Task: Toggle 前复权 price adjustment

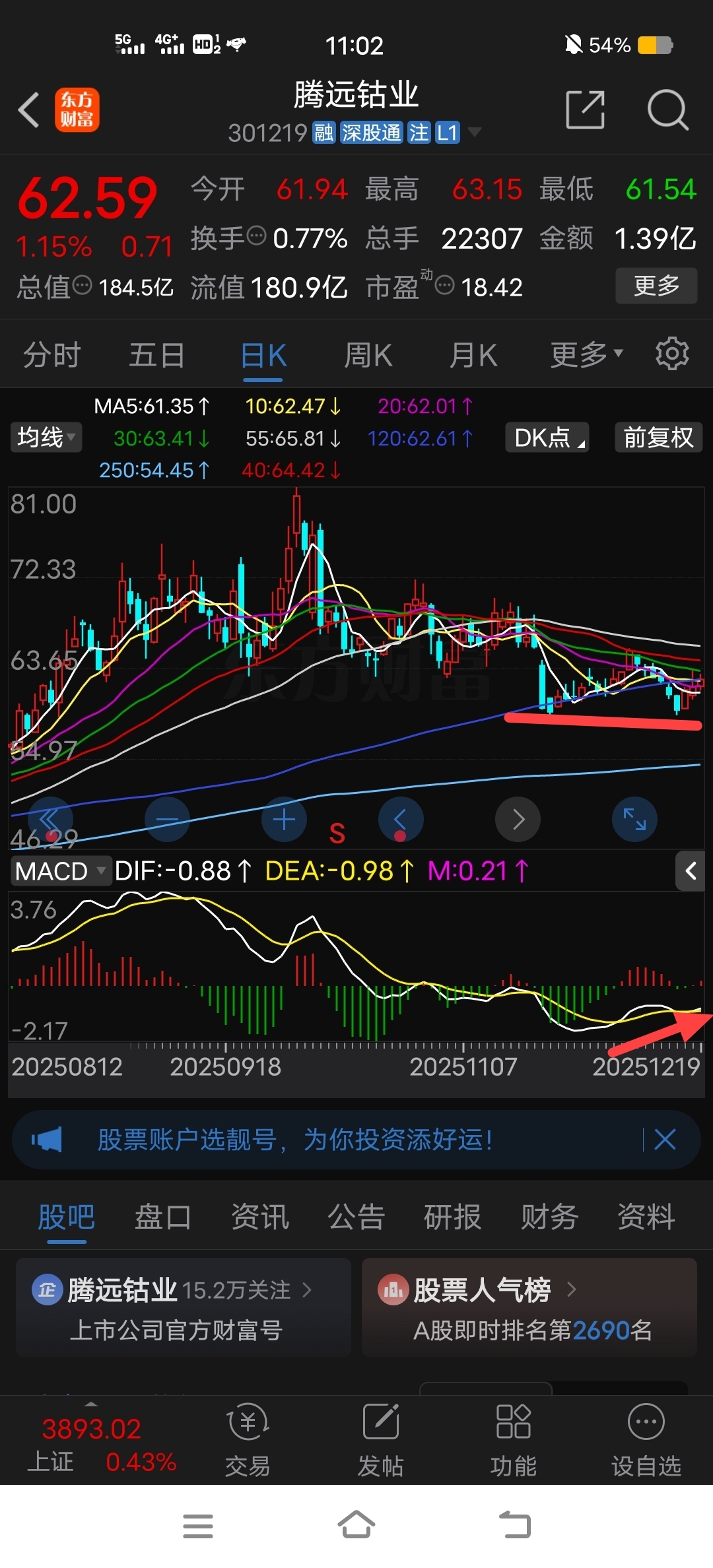Action: (659, 437)
